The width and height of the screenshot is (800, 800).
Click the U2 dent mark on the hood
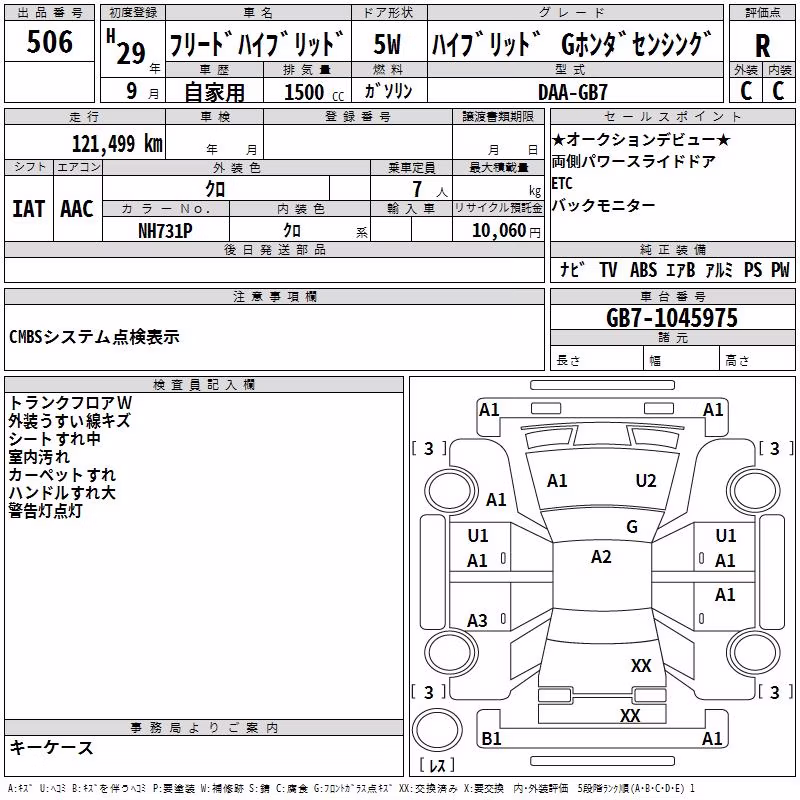click(646, 481)
